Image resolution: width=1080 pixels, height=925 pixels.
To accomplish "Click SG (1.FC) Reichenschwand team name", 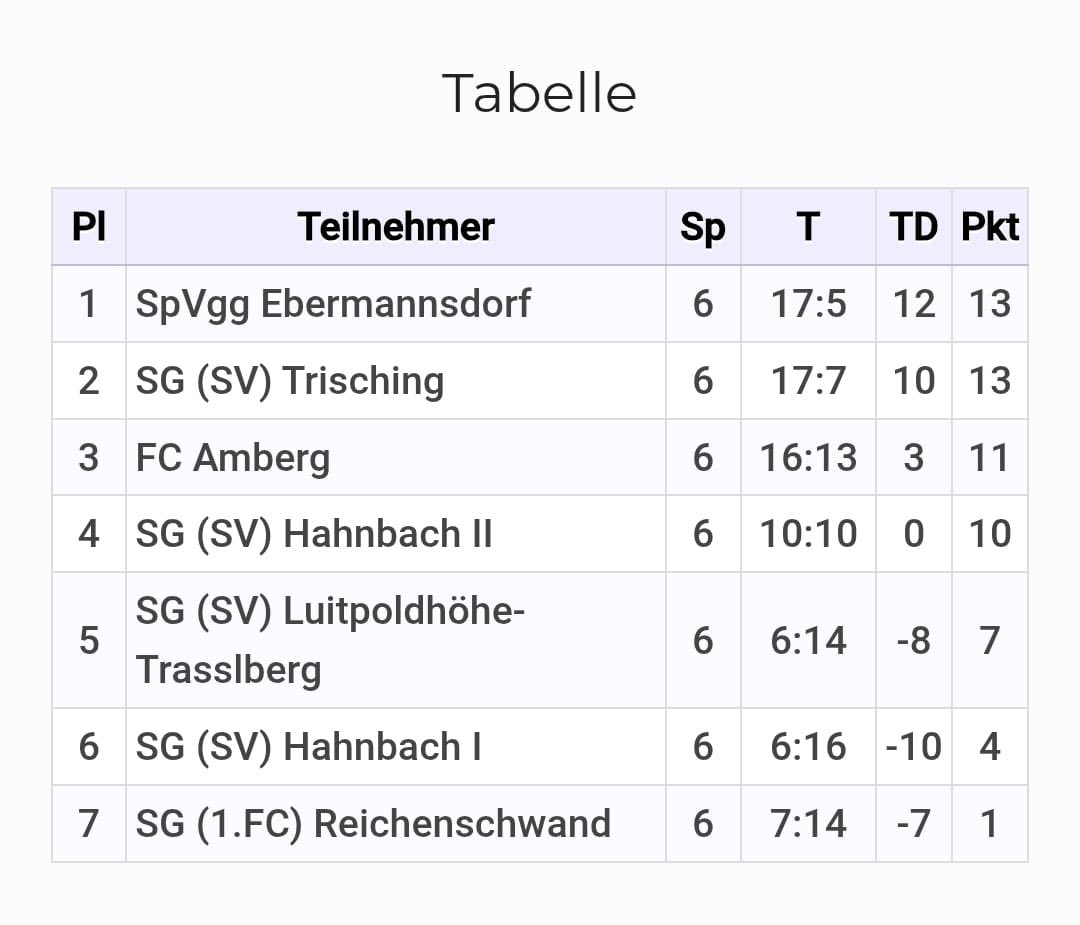I will [x=373, y=824].
